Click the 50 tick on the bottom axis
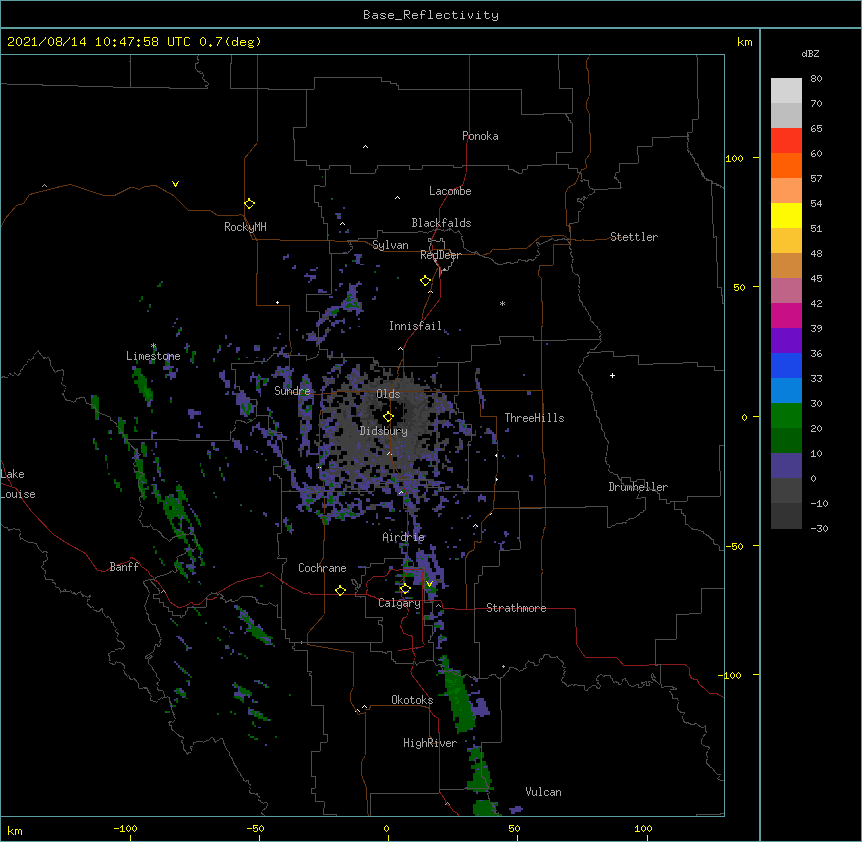The height and width of the screenshot is (842, 862). (x=514, y=828)
